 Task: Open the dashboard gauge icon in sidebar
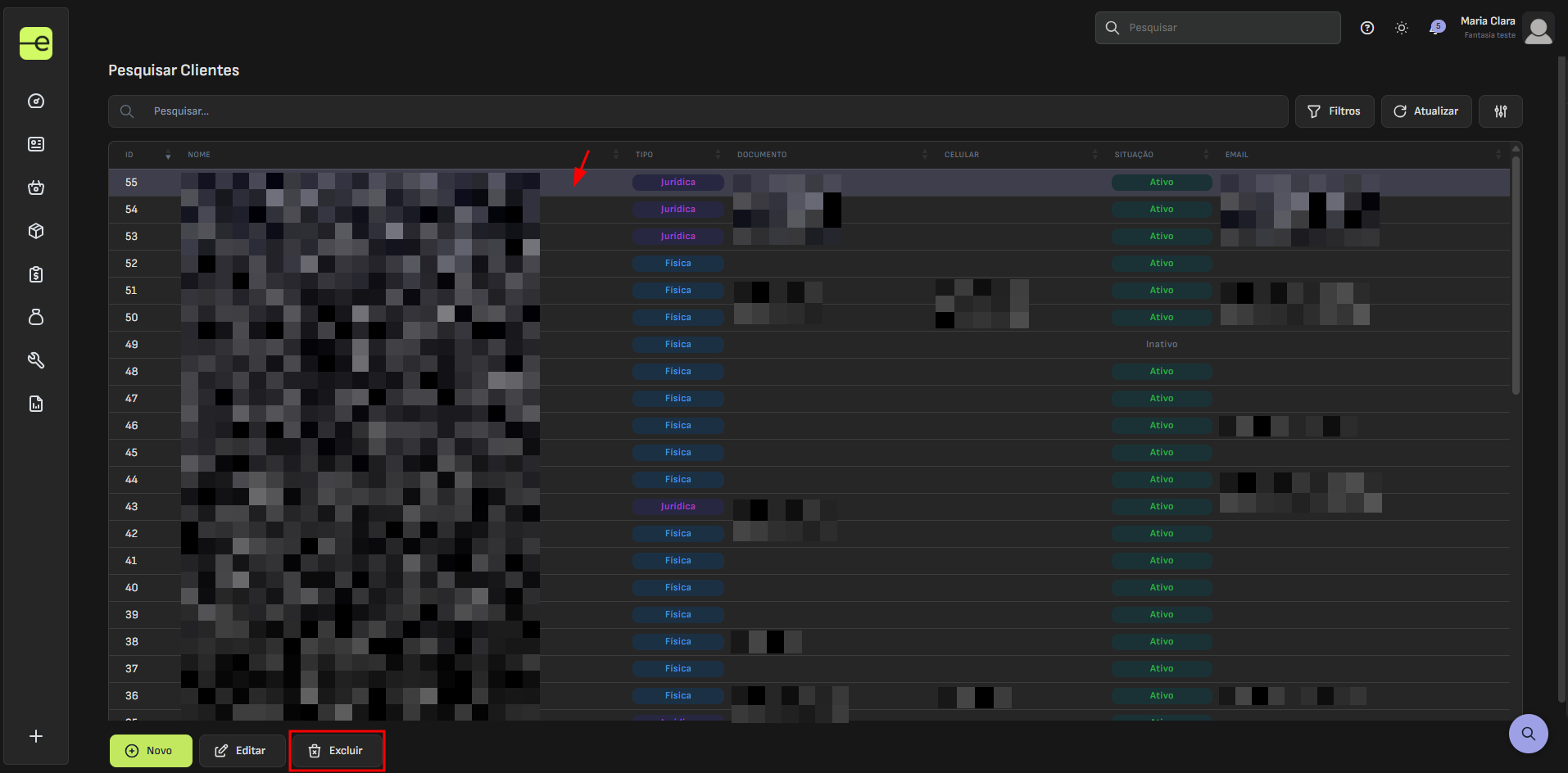[x=36, y=101]
